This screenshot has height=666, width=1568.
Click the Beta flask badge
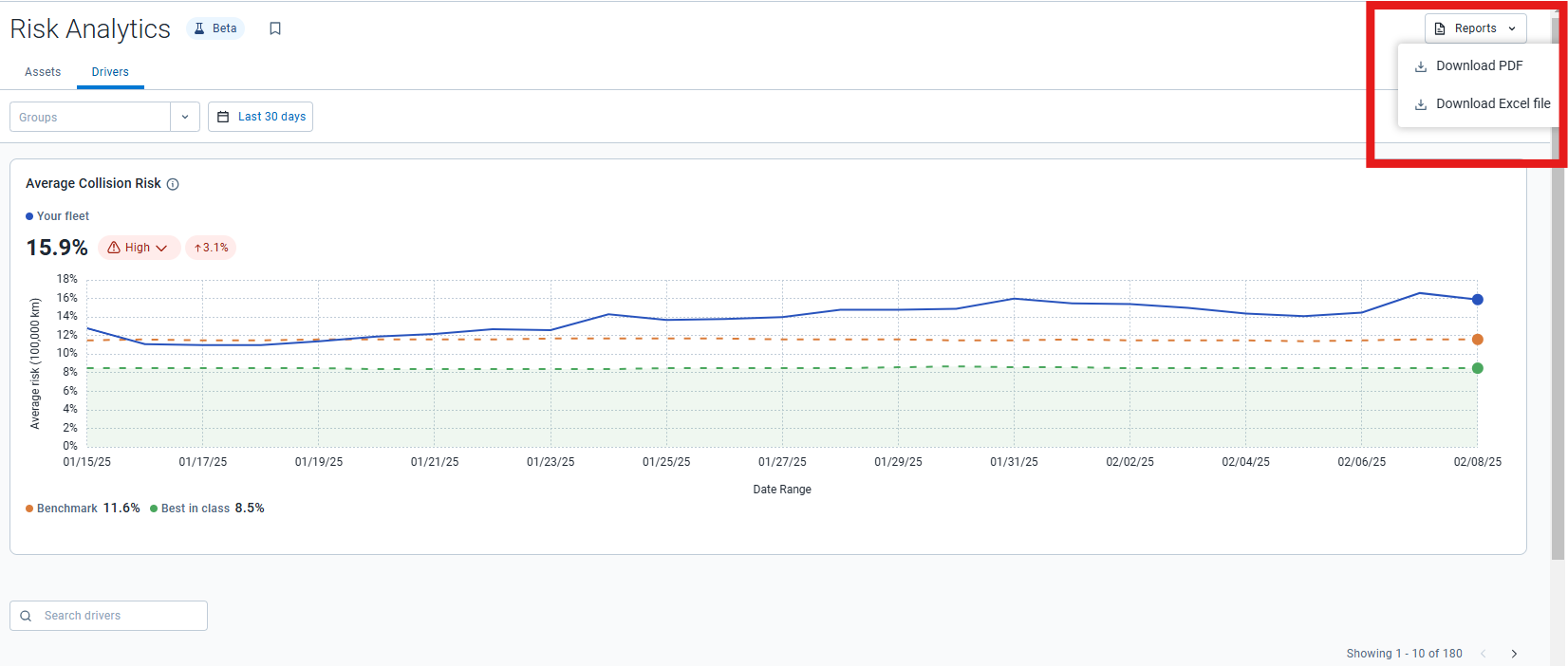(215, 28)
